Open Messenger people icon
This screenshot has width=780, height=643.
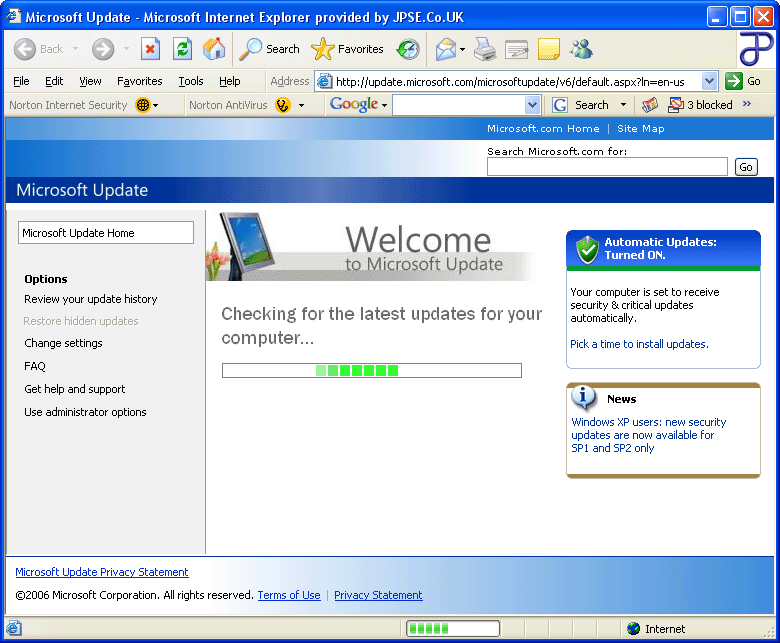pyautogui.click(x=581, y=49)
